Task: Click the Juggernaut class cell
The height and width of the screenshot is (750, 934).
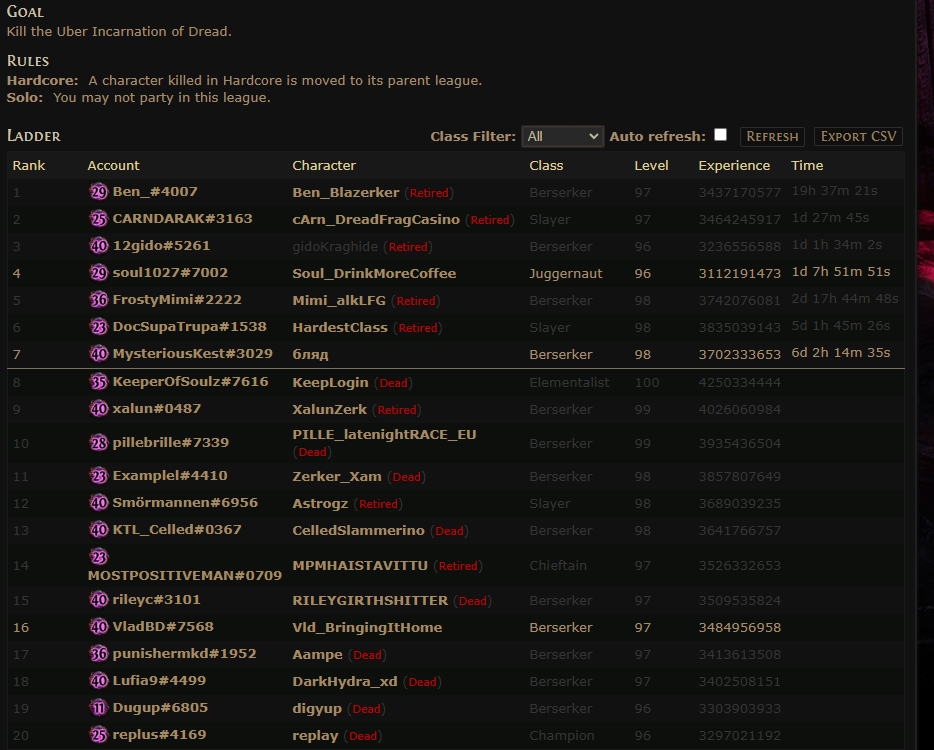Action: tap(565, 273)
